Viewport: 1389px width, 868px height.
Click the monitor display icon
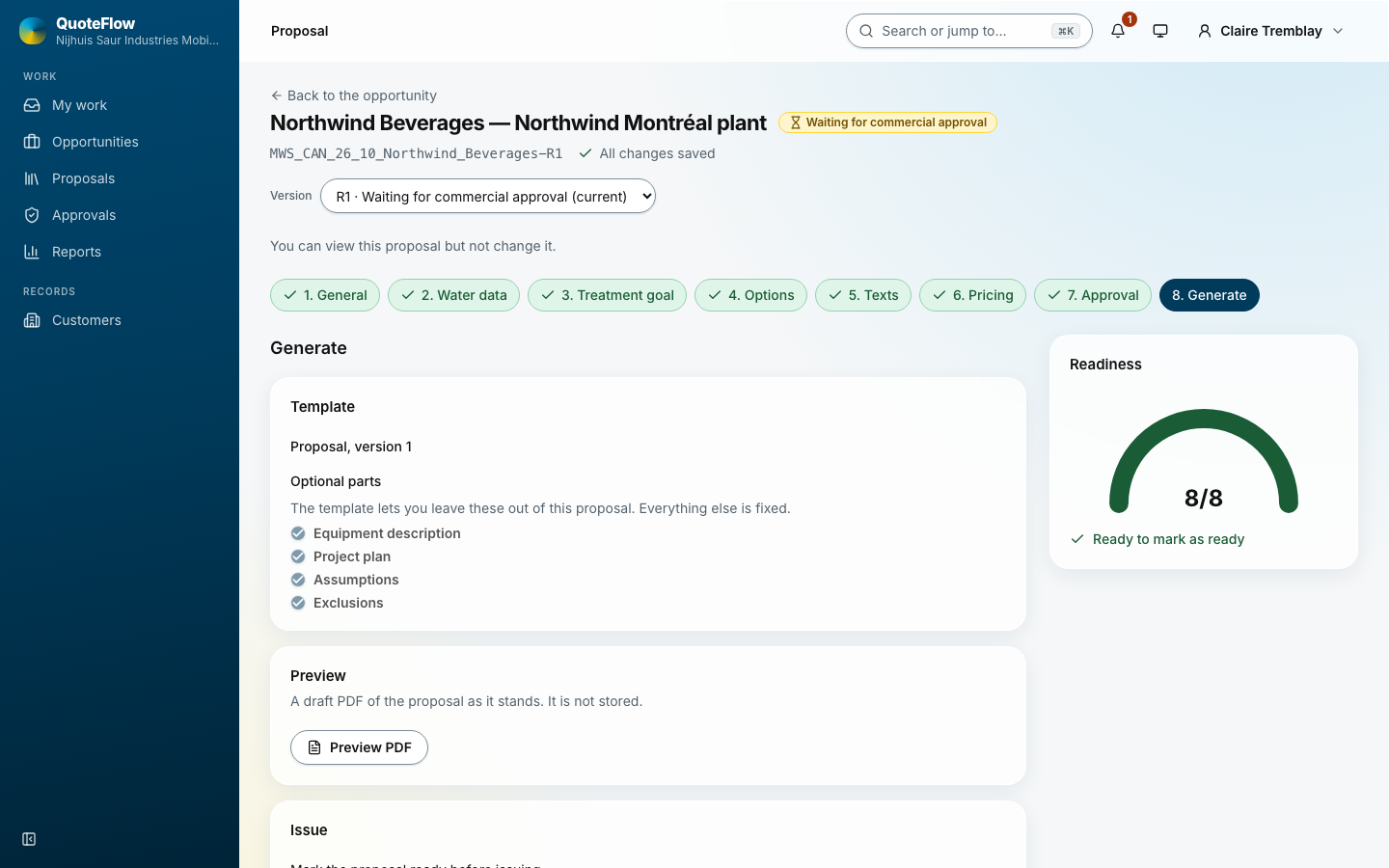(1160, 31)
